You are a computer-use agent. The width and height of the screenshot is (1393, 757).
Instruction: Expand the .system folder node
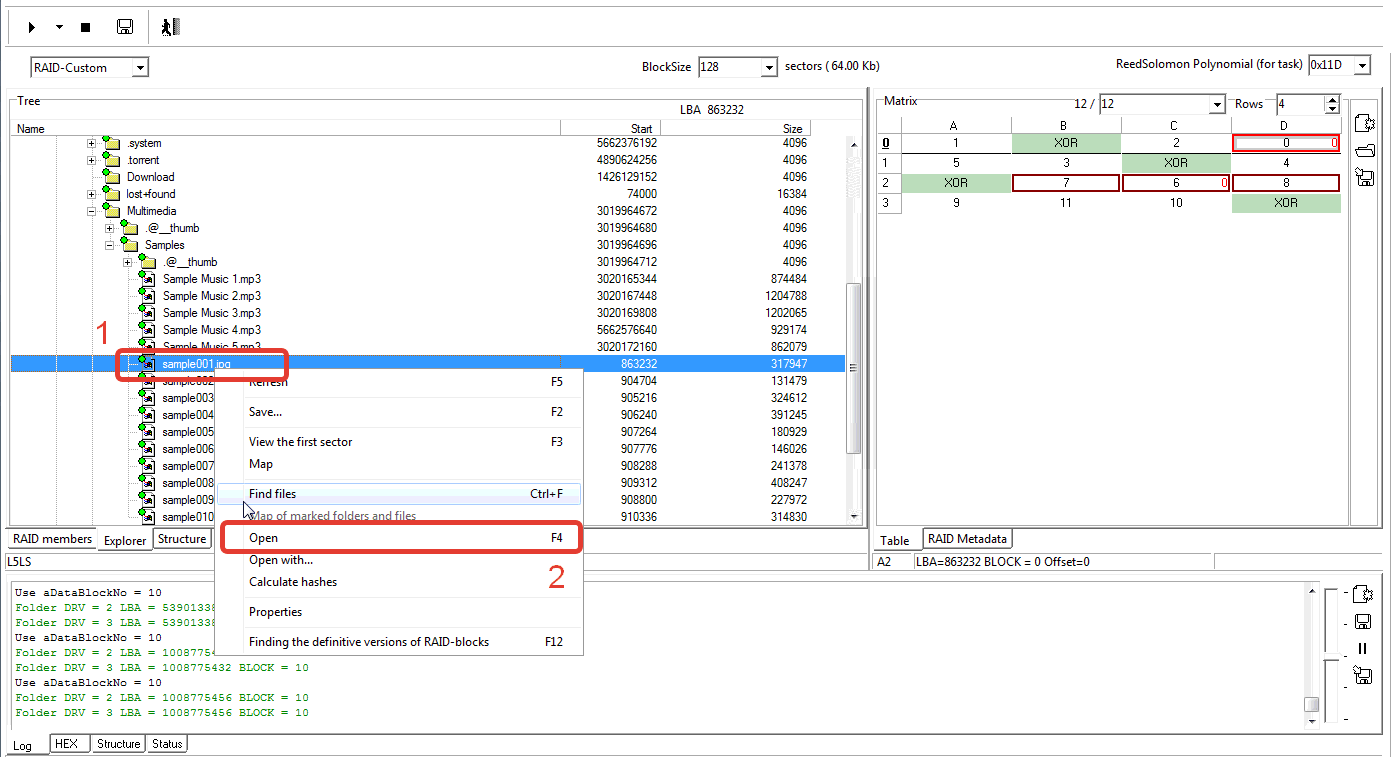(91, 144)
